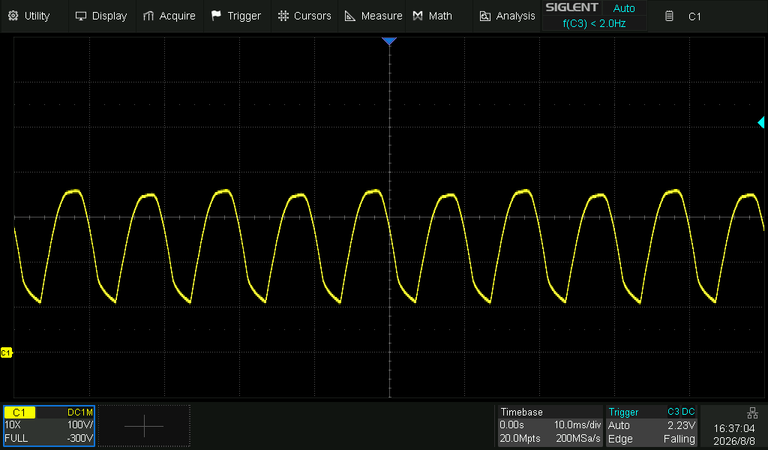Viewport: 768px width, 450px height.
Task: Add a channel with the plus box
Action: click(144, 426)
